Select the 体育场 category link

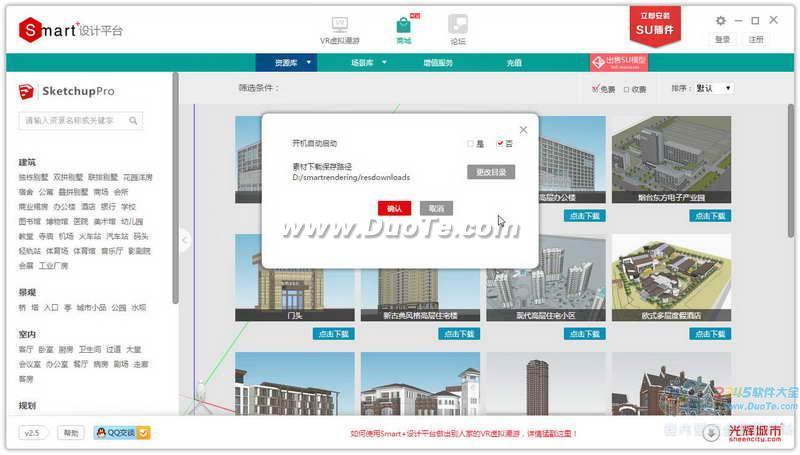57,251
